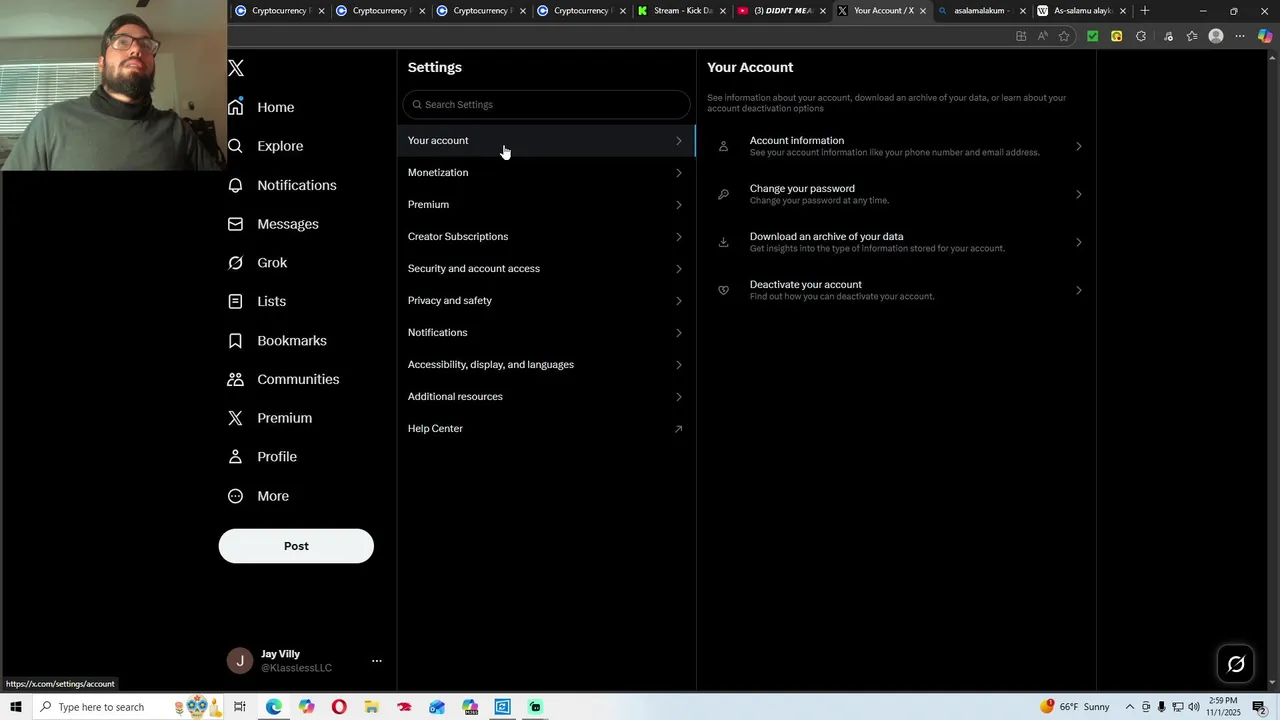Open Copilot icon in browser toolbar

(x=1265, y=36)
